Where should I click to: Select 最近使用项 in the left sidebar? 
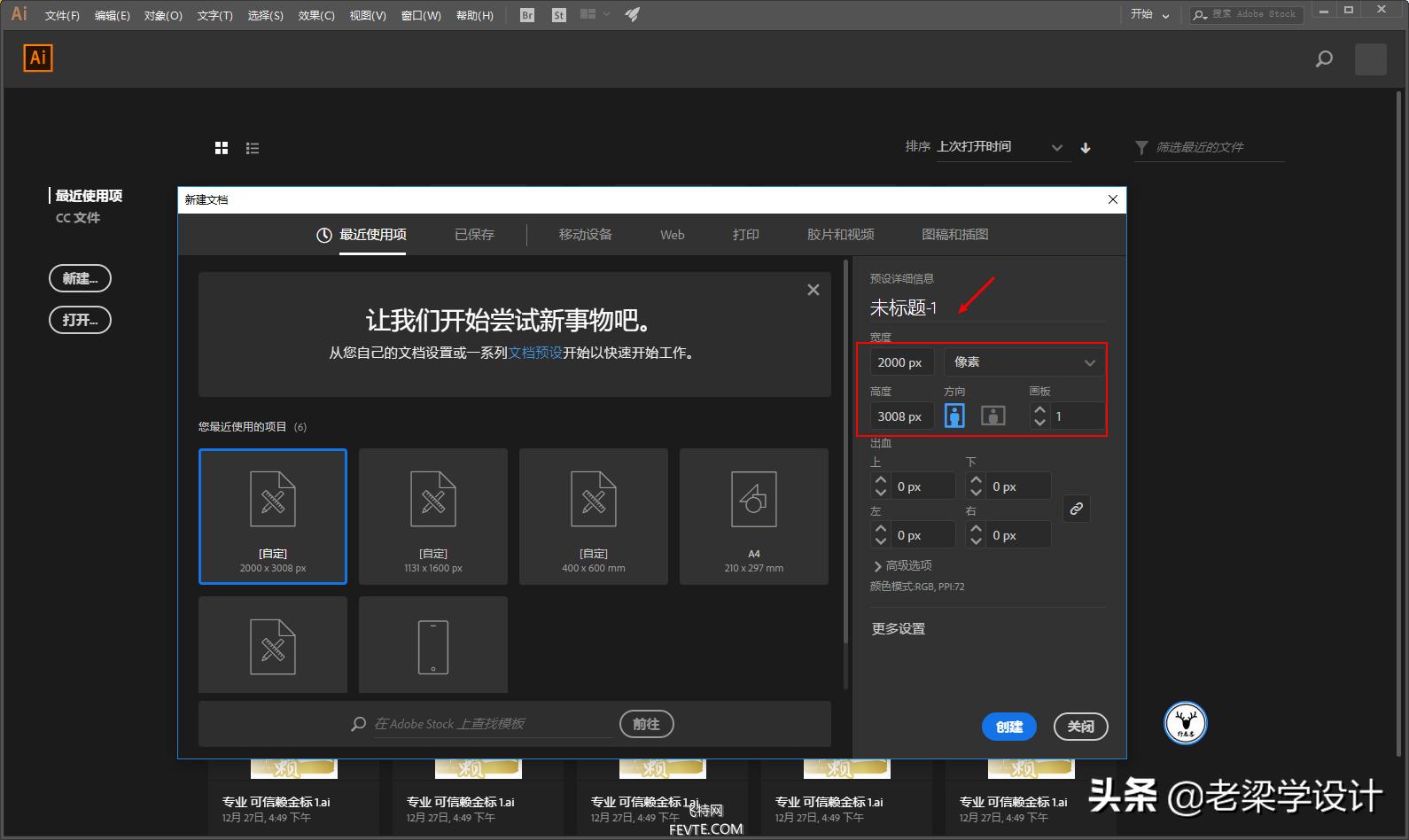point(89,196)
